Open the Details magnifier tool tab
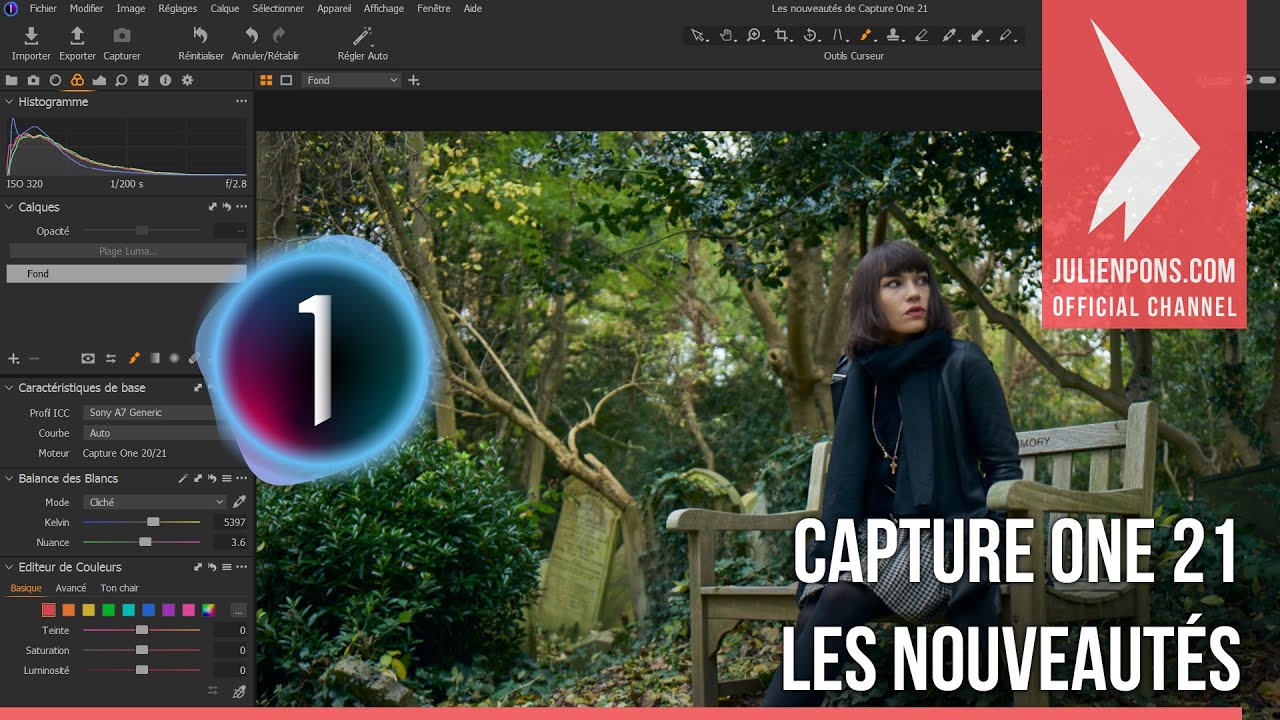This screenshot has height=720, width=1280. click(121, 80)
